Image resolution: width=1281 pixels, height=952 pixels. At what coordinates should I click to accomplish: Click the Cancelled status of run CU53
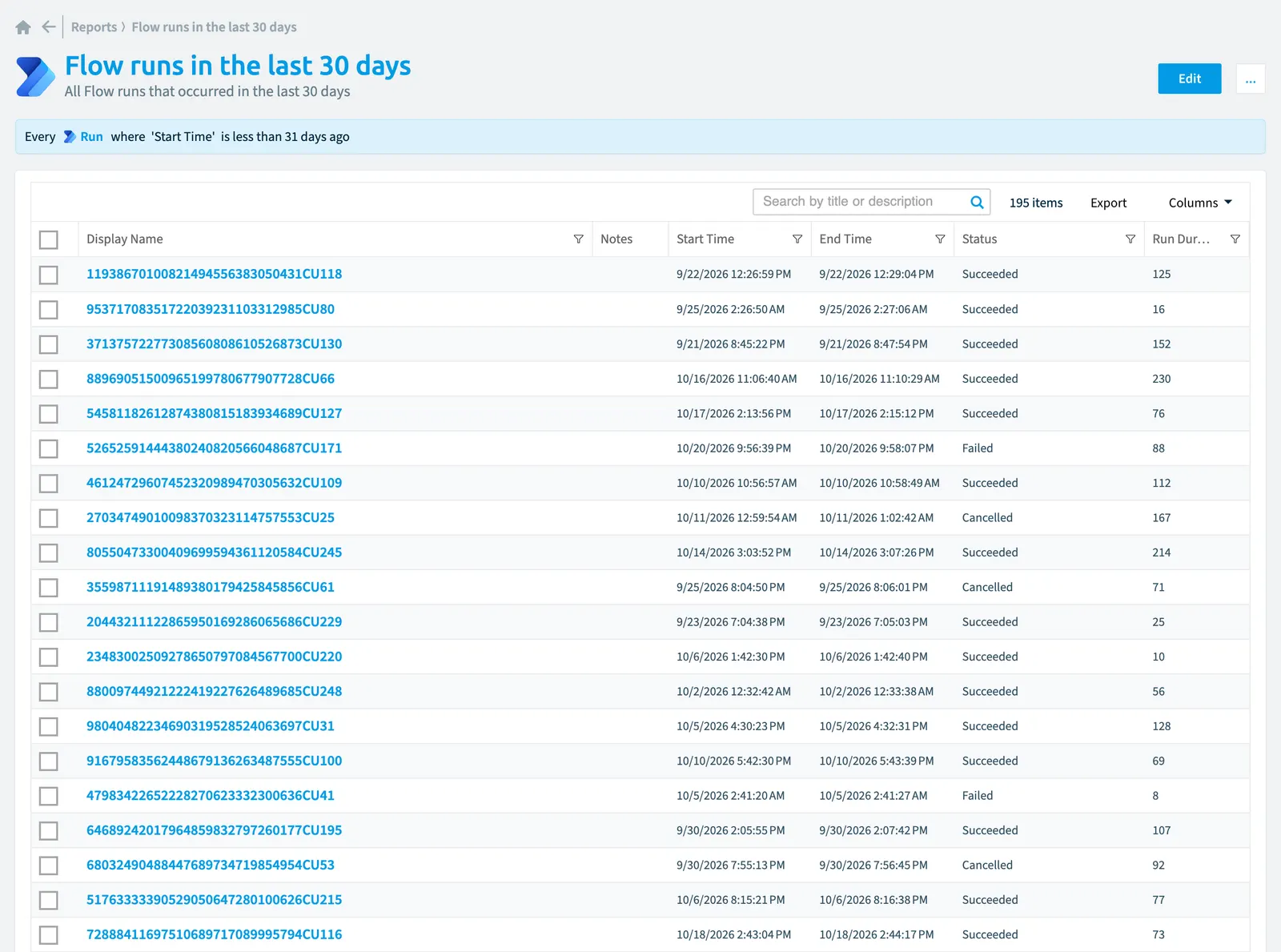pos(987,866)
